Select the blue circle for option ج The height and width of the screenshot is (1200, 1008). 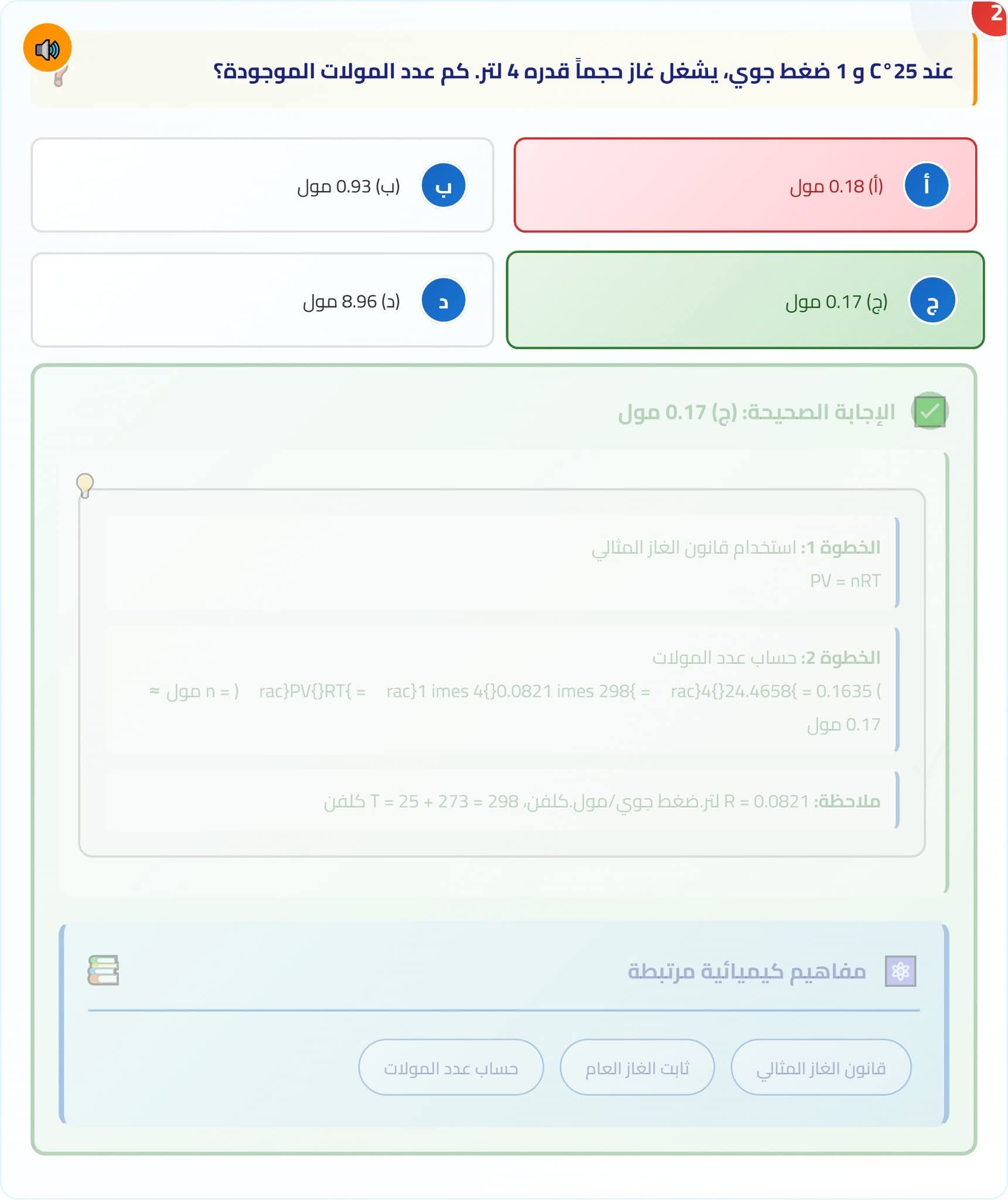point(932,301)
